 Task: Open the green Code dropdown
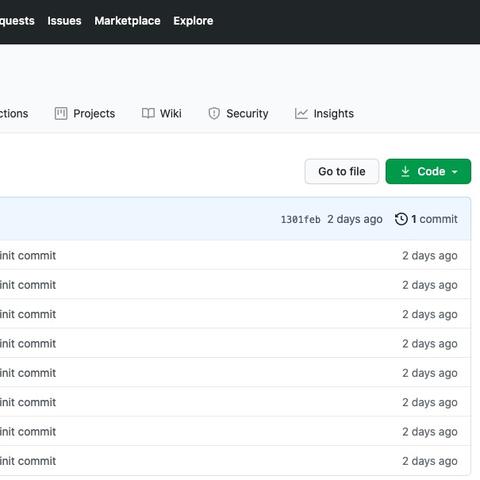(428, 171)
